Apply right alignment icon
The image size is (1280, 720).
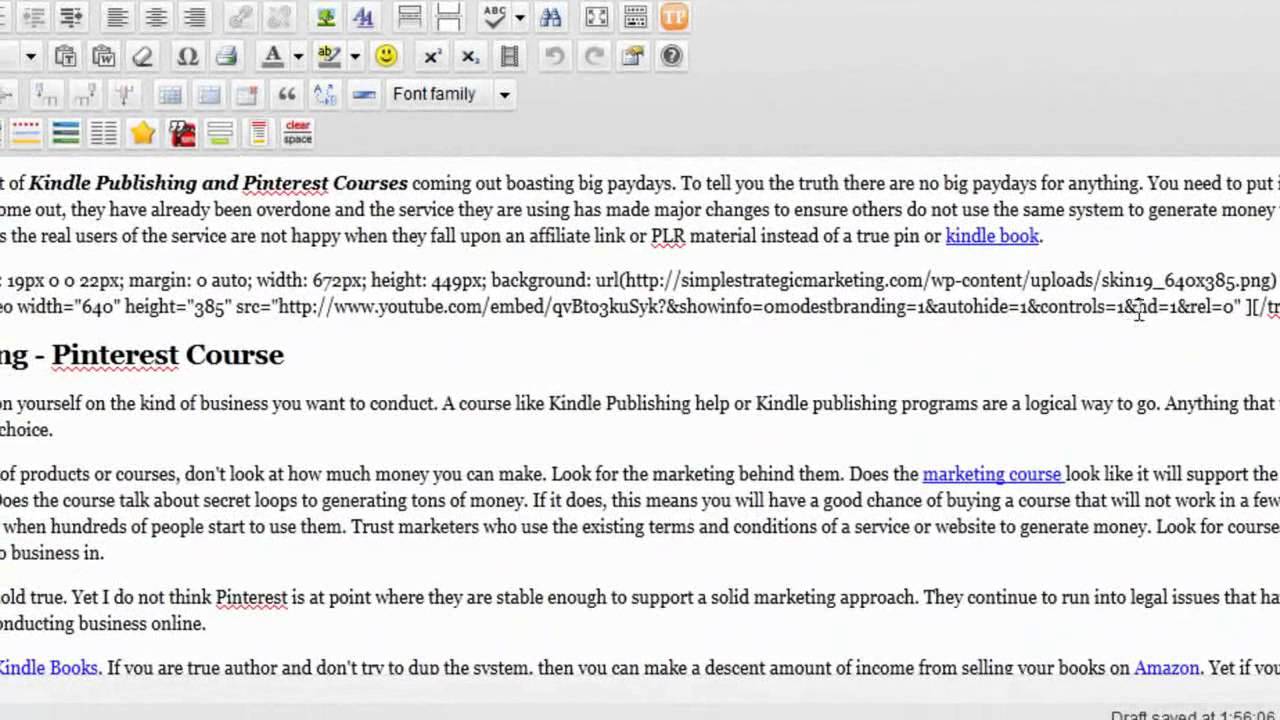click(195, 17)
